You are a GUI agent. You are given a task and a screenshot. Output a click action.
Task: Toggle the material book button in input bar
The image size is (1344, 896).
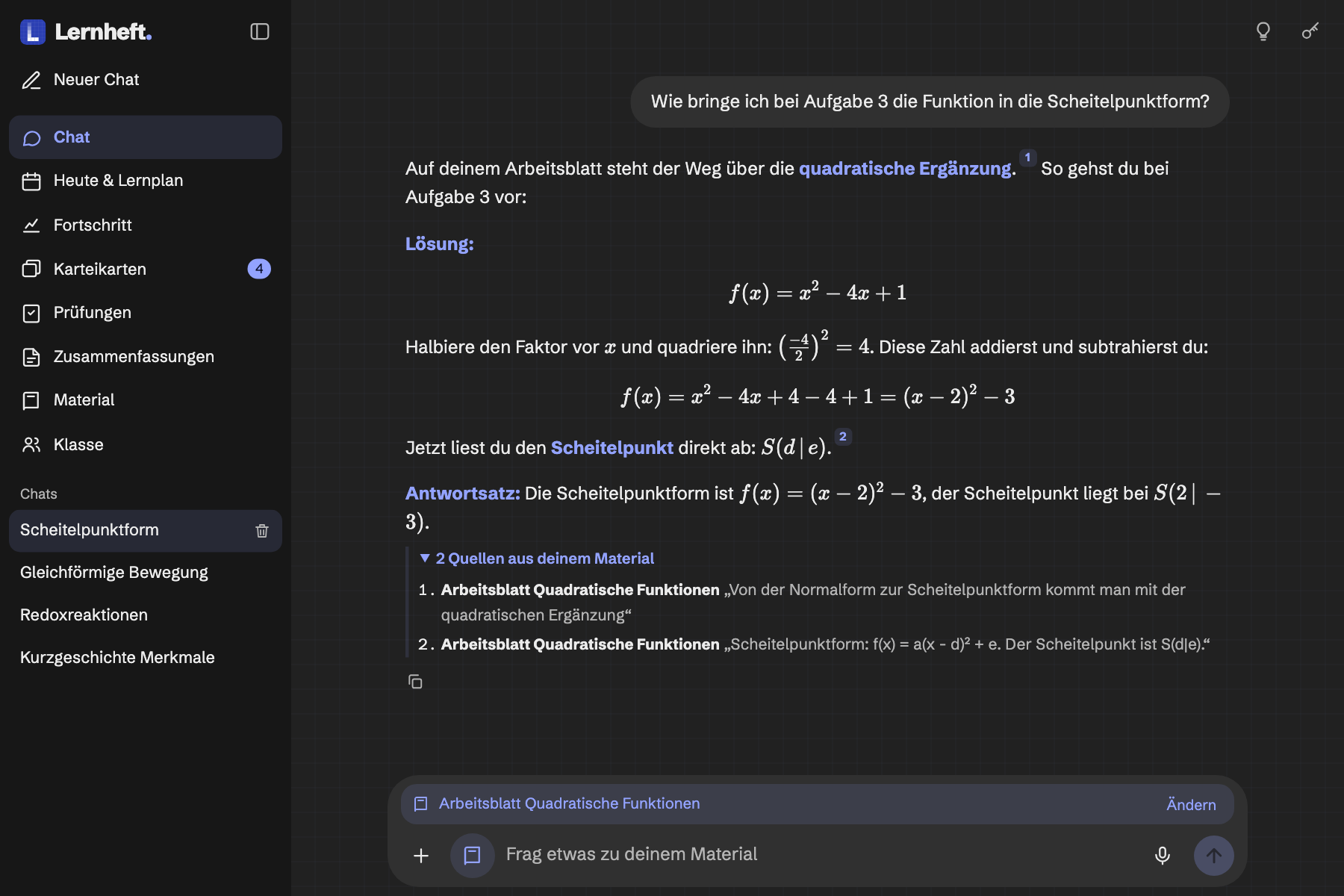pos(472,856)
